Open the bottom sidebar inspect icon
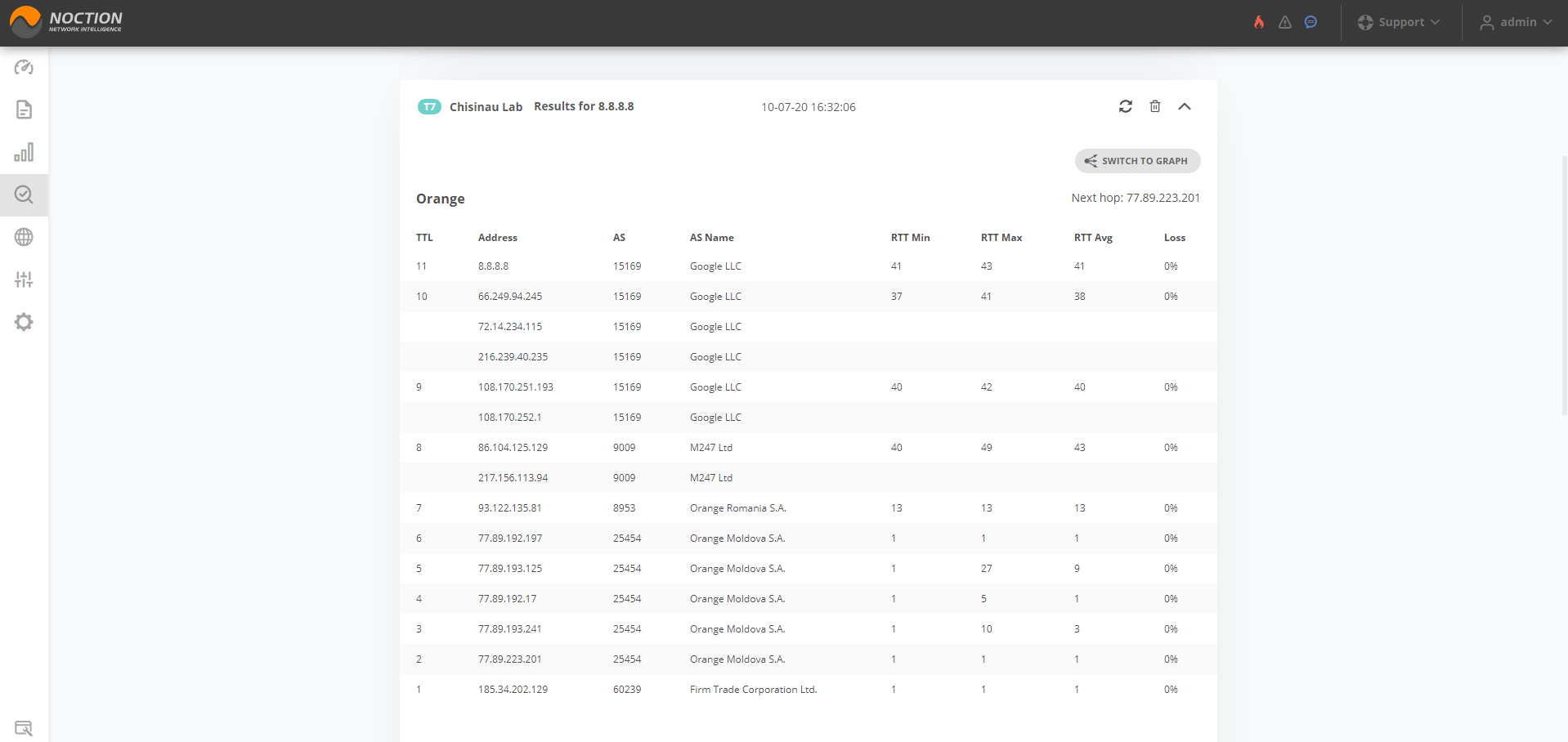 coord(24,728)
